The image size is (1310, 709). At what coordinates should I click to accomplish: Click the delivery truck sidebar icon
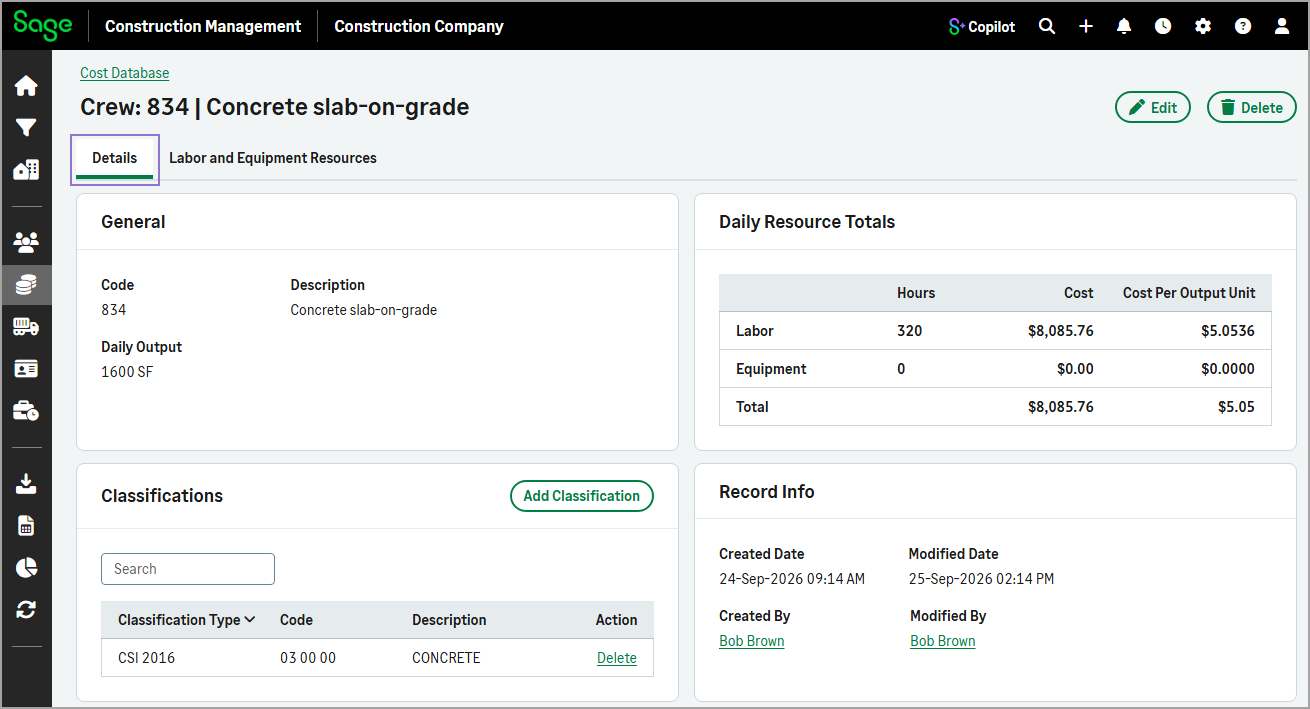[x=26, y=327]
